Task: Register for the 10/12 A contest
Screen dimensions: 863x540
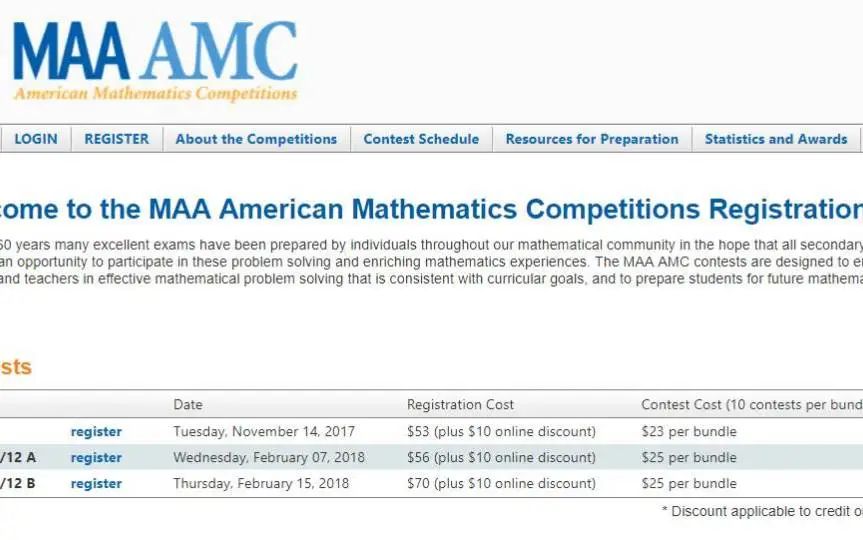Action: (x=96, y=457)
